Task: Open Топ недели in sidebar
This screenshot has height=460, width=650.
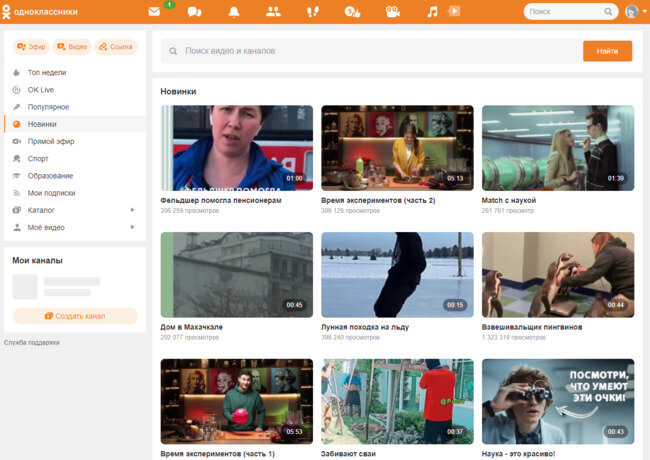Action: tap(75, 73)
